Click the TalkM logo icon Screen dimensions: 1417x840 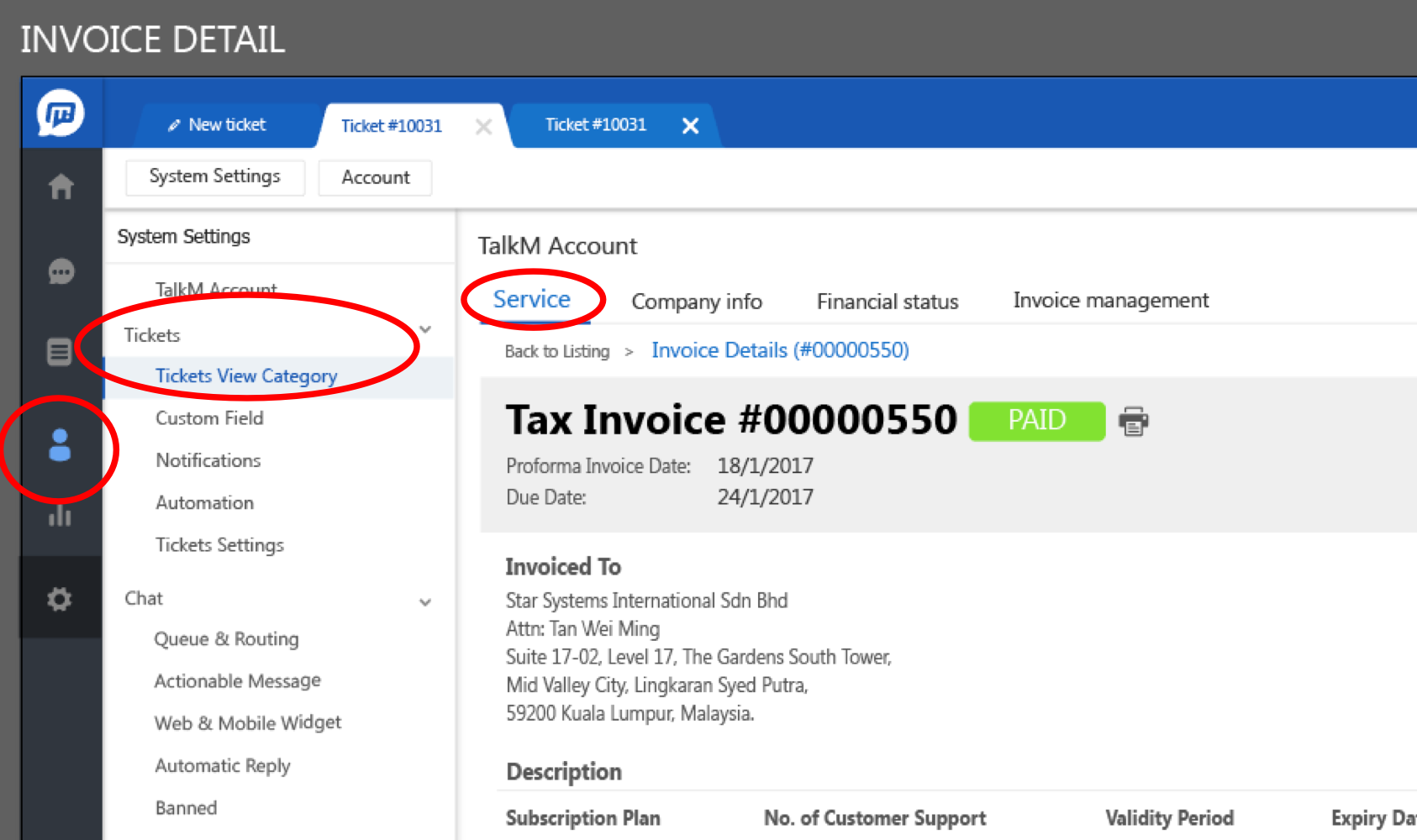pyautogui.click(x=61, y=113)
